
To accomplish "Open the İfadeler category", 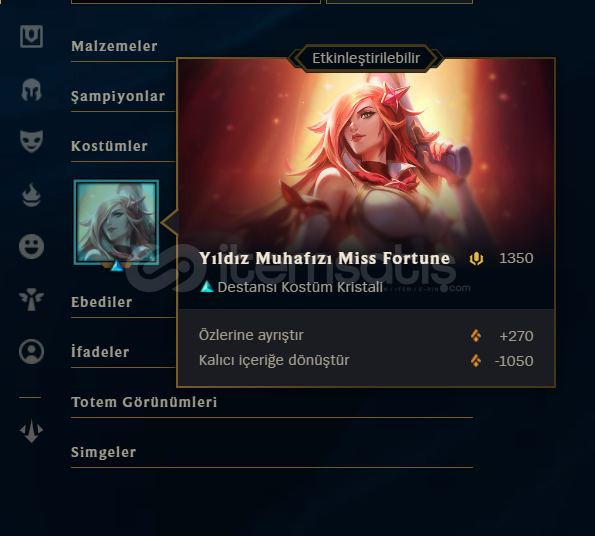I will 100,352.
